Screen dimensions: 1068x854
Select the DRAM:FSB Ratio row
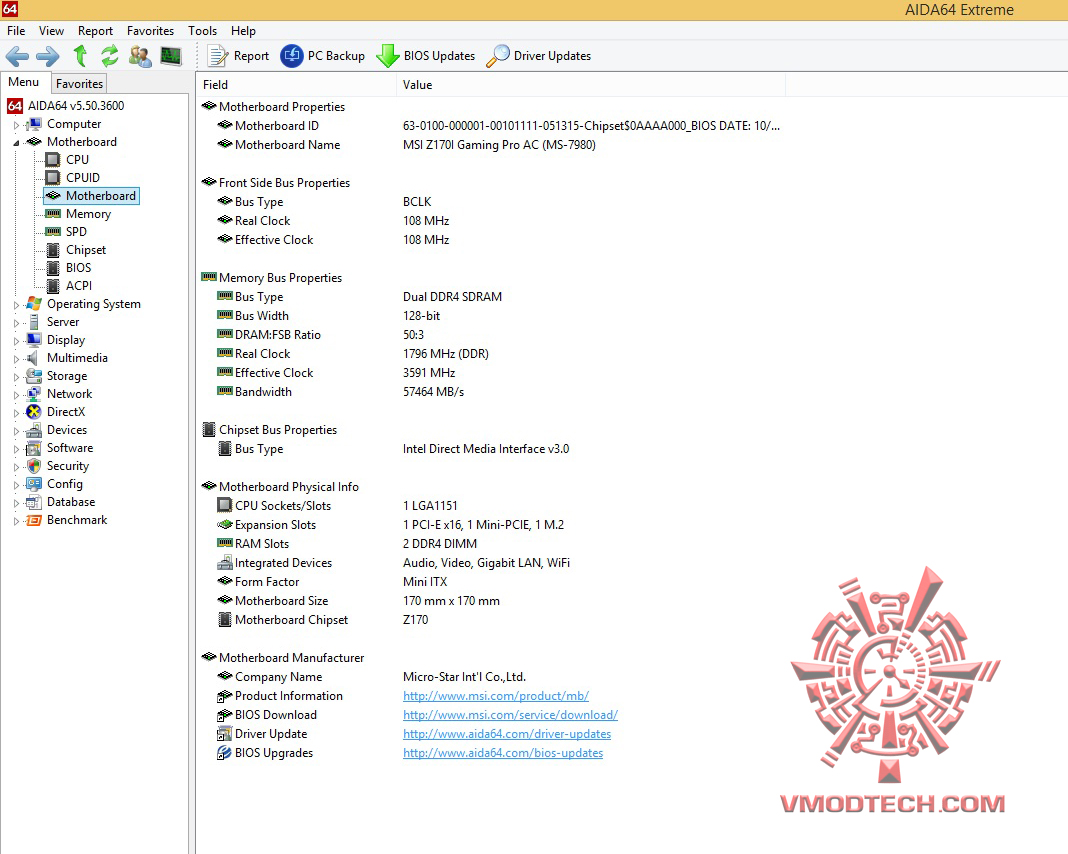[490, 335]
